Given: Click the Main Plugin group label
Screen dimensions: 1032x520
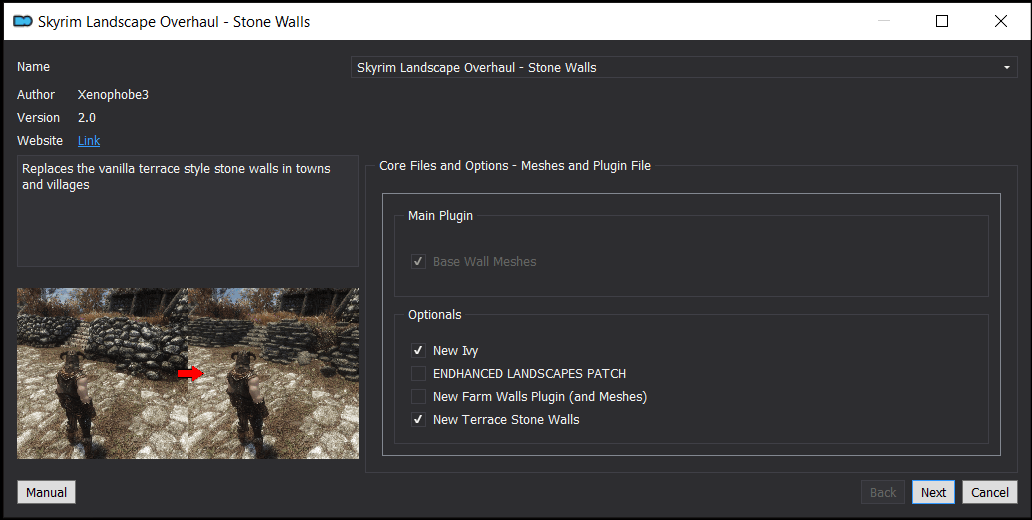Looking at the screenshot, I should click(x=440, y=216).
